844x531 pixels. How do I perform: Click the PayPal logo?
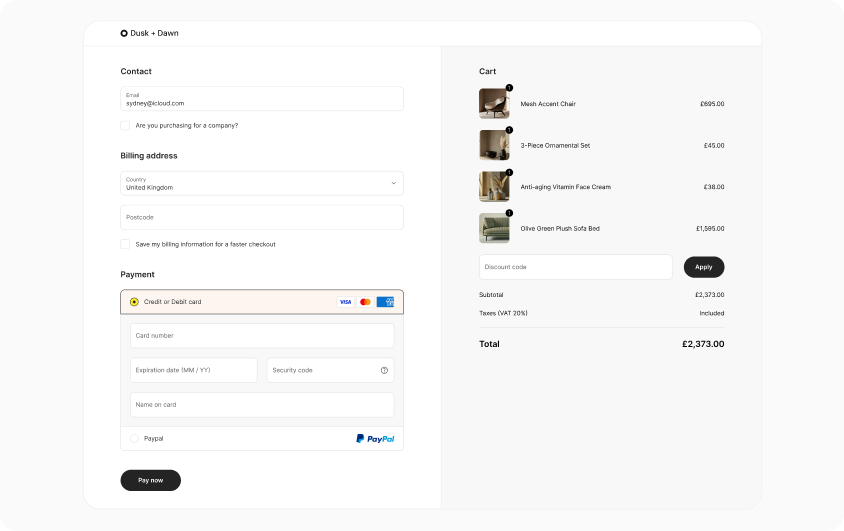pyautogui.click(x=375, y=439)
